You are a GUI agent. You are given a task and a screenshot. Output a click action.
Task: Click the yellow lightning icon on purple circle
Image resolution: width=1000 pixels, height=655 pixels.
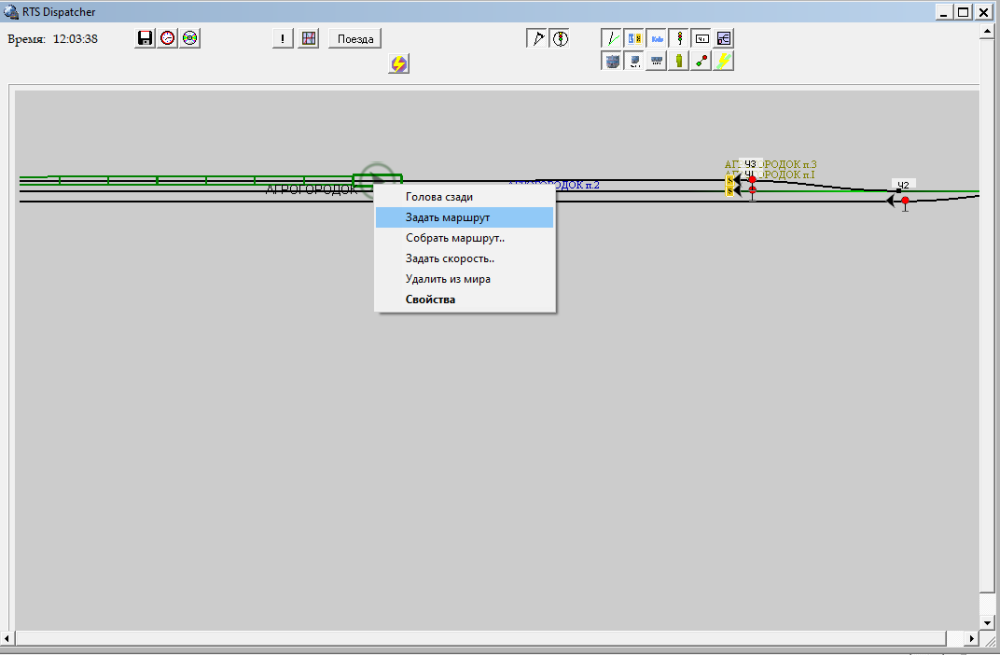click(399, 64)
